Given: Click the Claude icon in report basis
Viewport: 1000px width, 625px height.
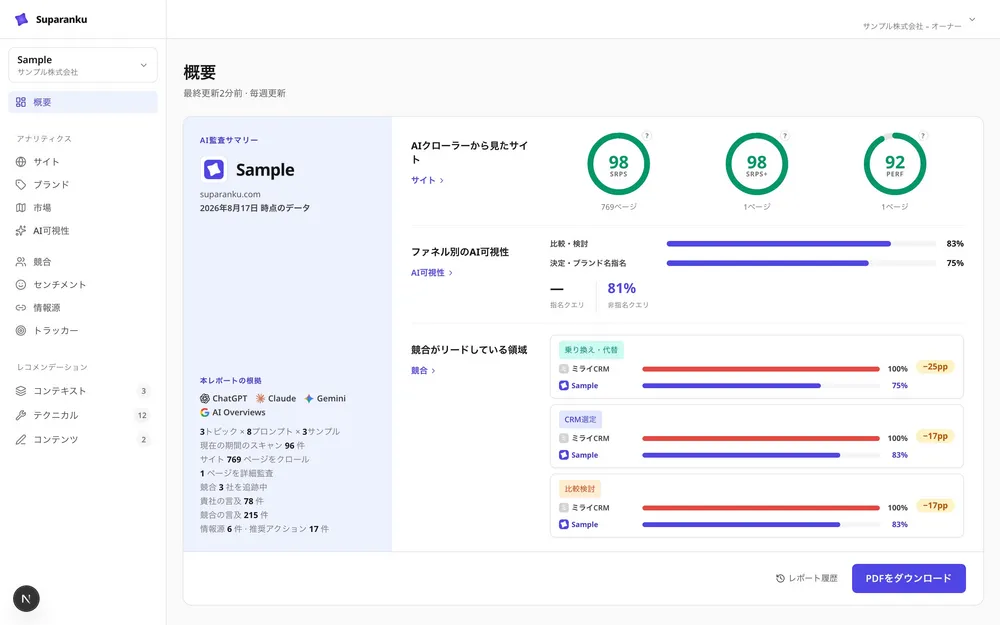Looking at the screenshot, I should pyautogui.click(x=260, y=399).
